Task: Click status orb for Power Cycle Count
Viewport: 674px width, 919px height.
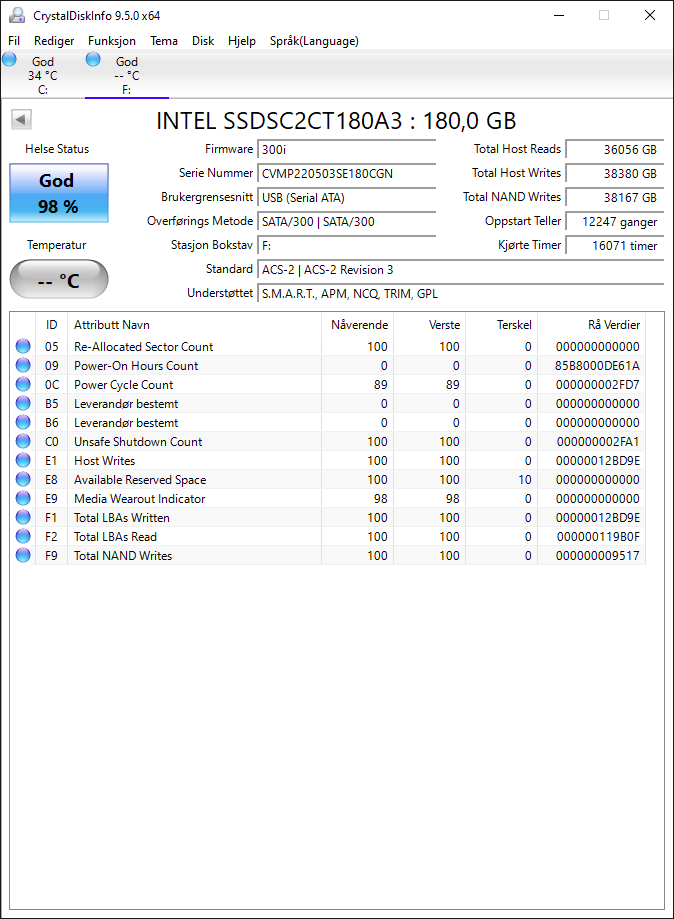Action: (x=23, y=384)
